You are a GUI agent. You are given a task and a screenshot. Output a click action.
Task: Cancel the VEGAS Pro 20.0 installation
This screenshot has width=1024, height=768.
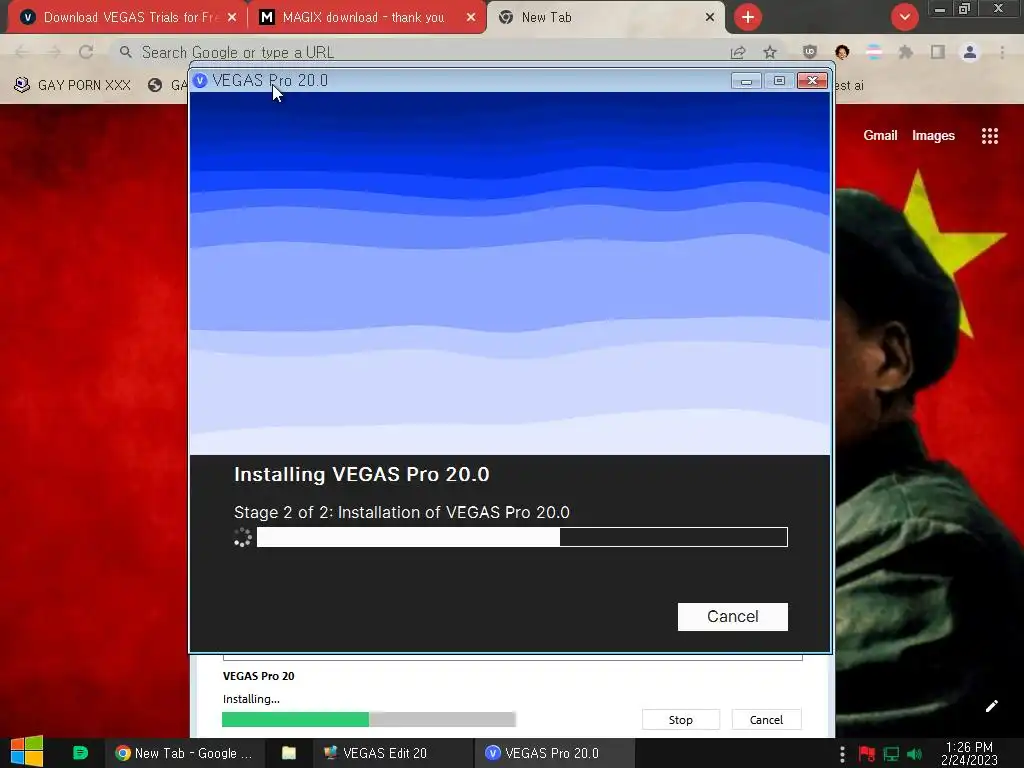(x=732, y=616)
